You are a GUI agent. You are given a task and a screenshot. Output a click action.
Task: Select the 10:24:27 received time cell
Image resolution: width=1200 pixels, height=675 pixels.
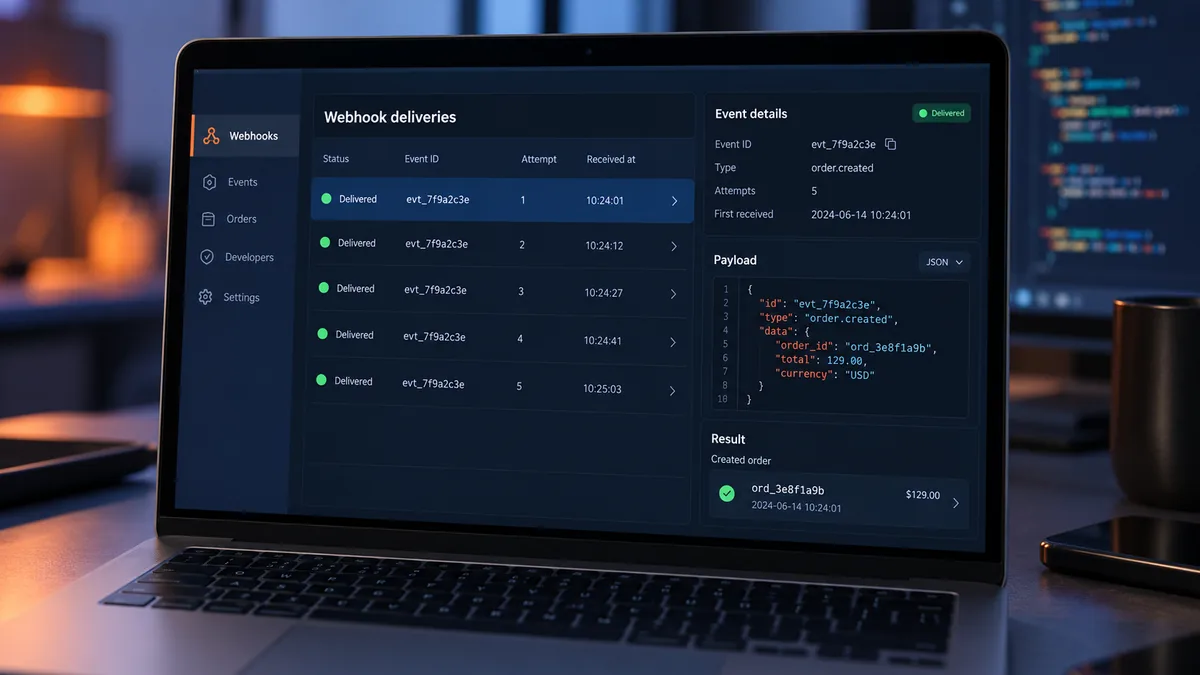[x=604, y=293]
